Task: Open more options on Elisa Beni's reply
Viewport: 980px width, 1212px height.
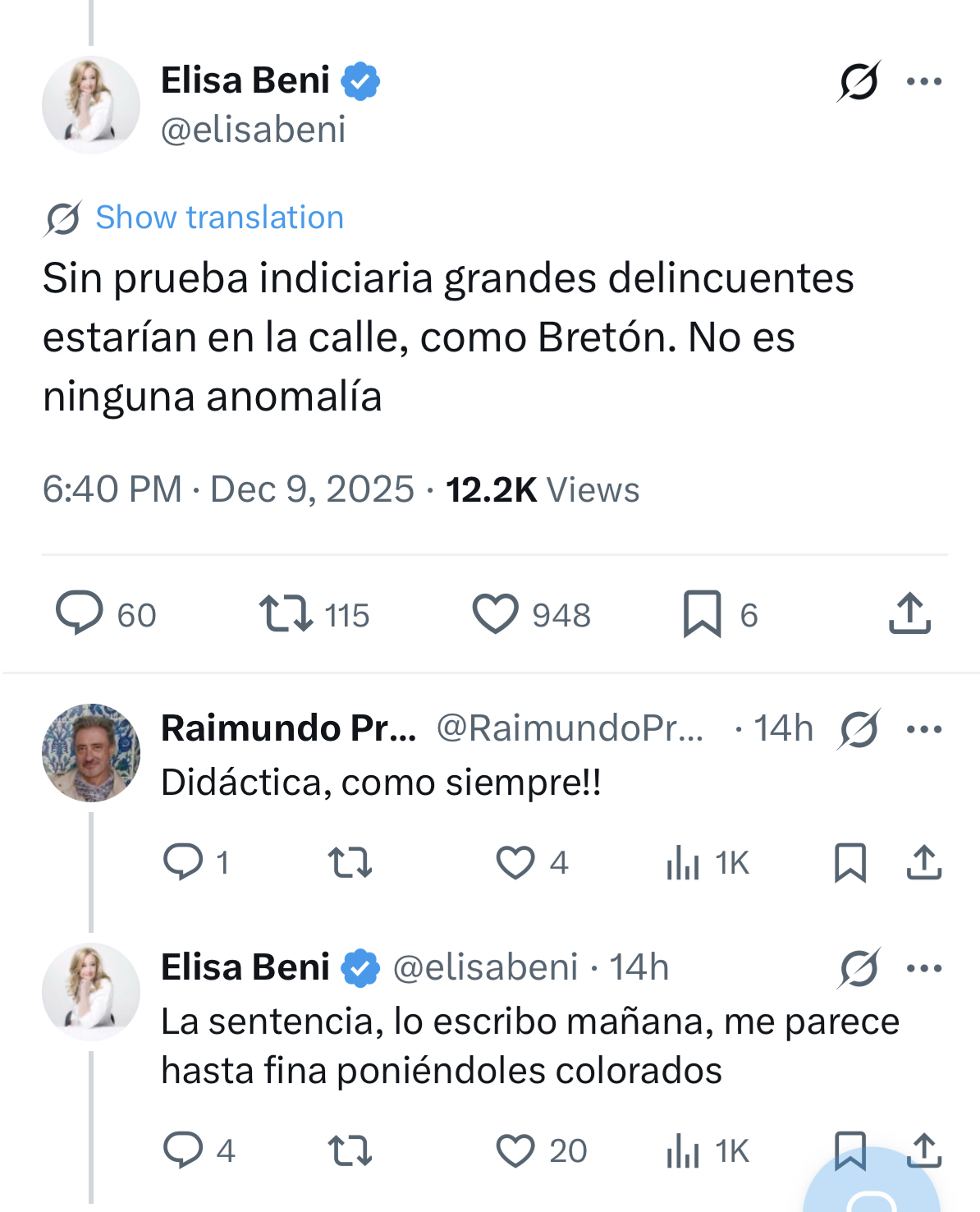Action: pos(923,968)
